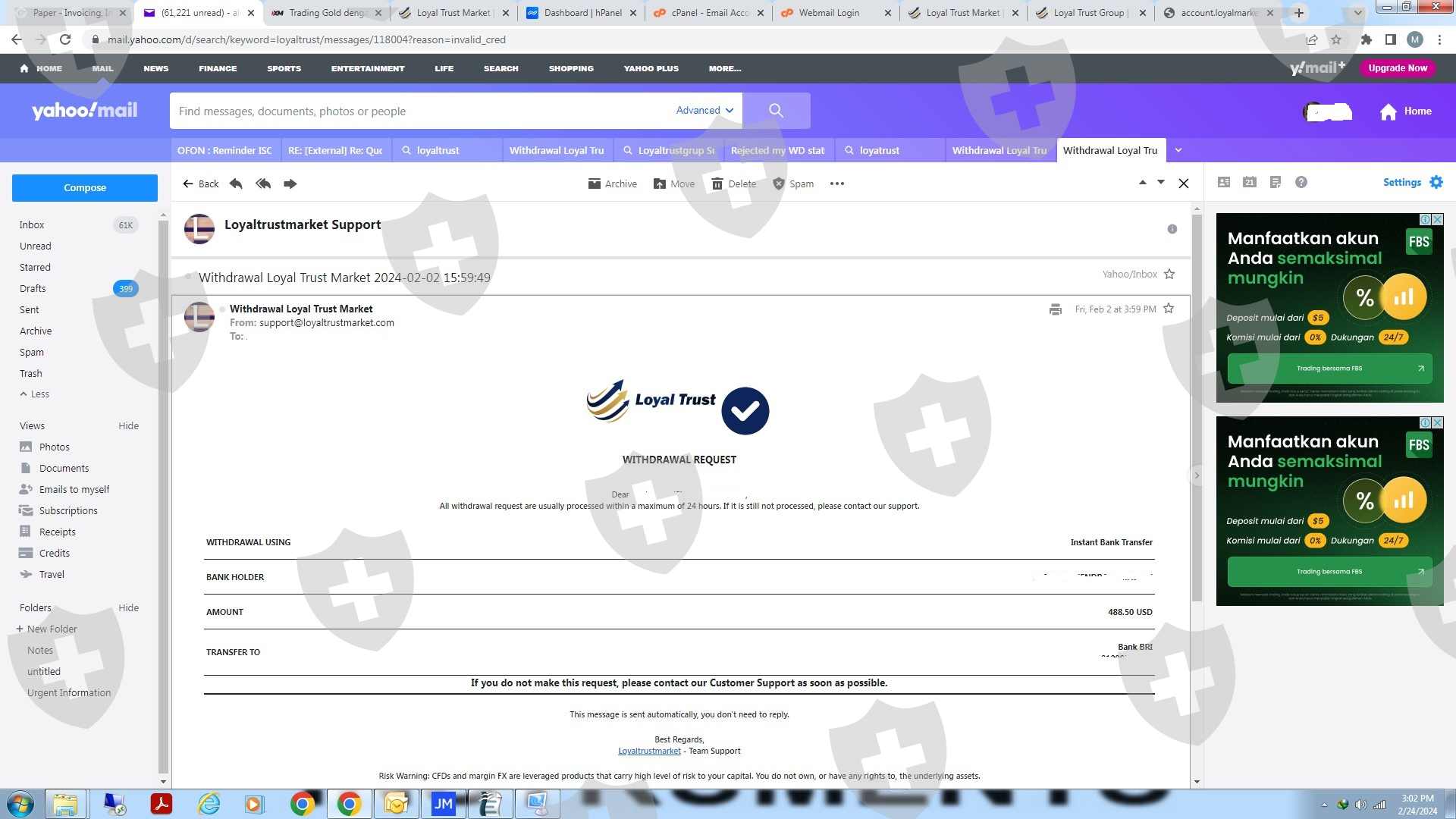Open the calendar panel icon
Image resolution: width=1456 pixels, height=819 pixels.
[x=1250, y=182]
